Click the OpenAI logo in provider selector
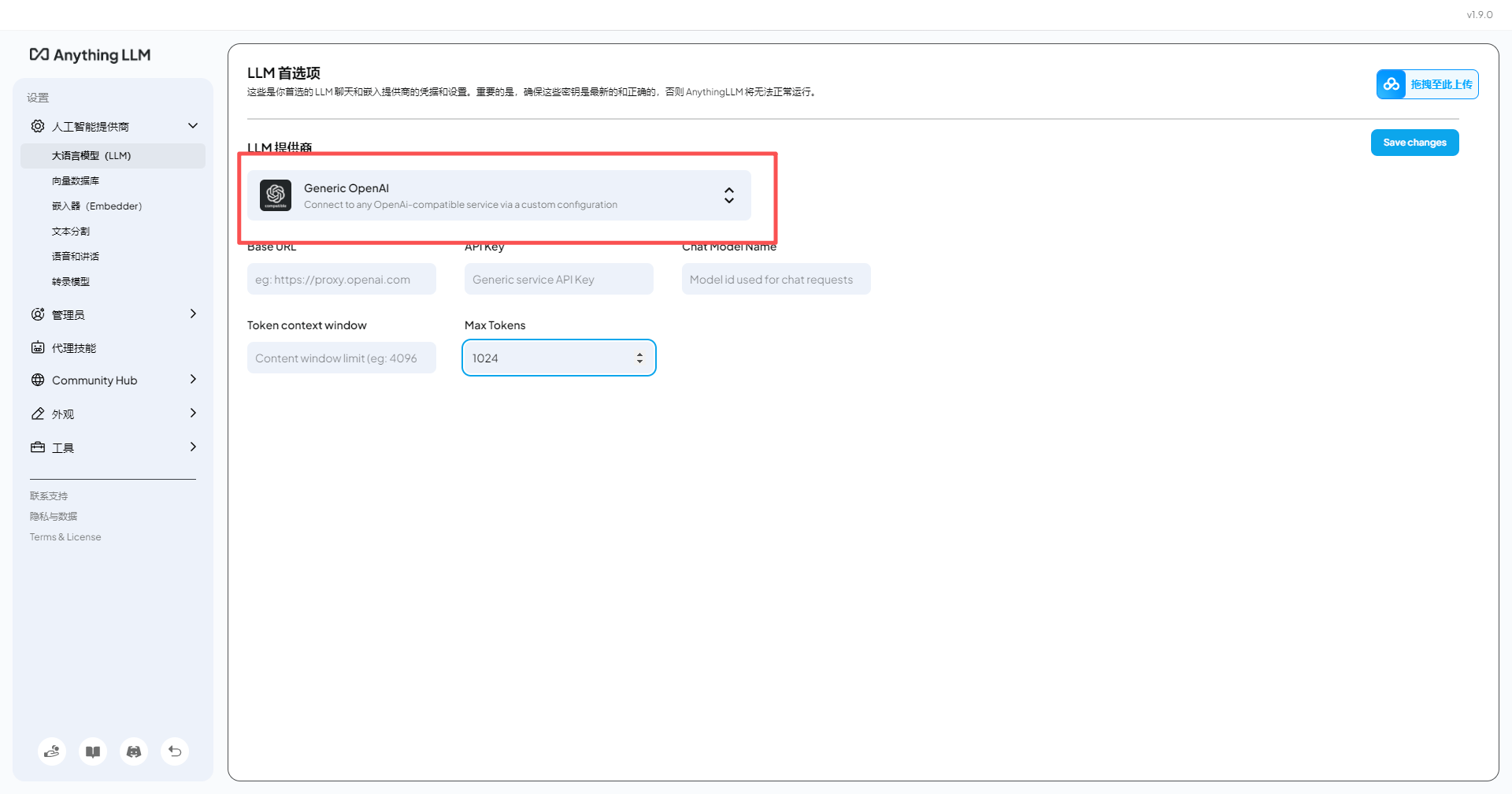The width and height of the screenshot is (1512, 794). click(x=276, y=195)
